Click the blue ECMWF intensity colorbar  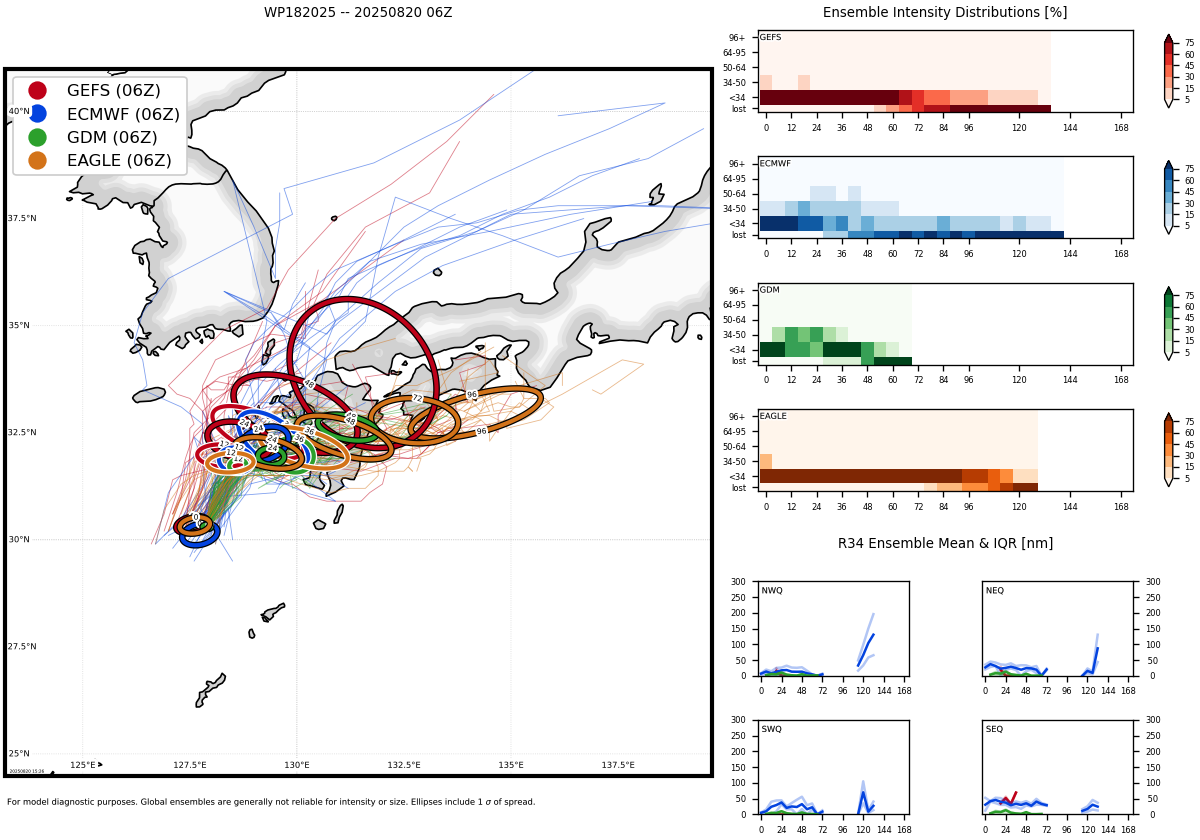(1168, 197)
